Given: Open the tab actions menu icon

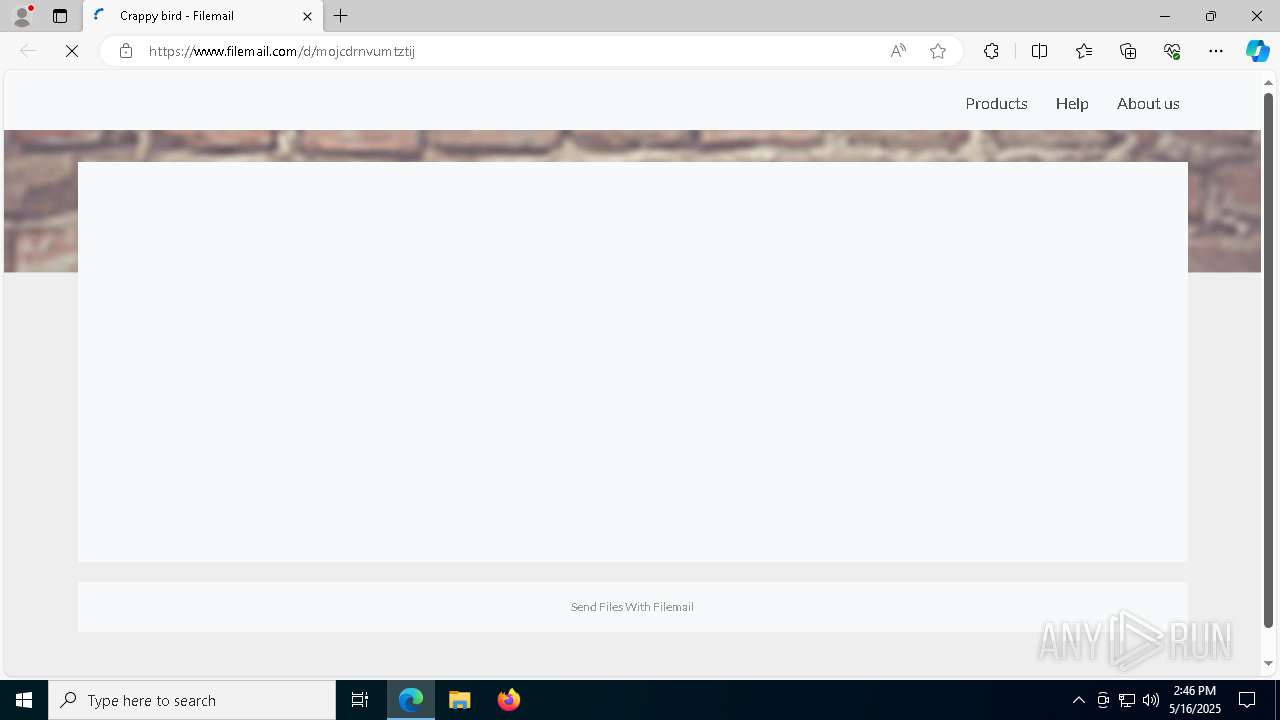Looking at the screenshot, I should pos(60,16).
